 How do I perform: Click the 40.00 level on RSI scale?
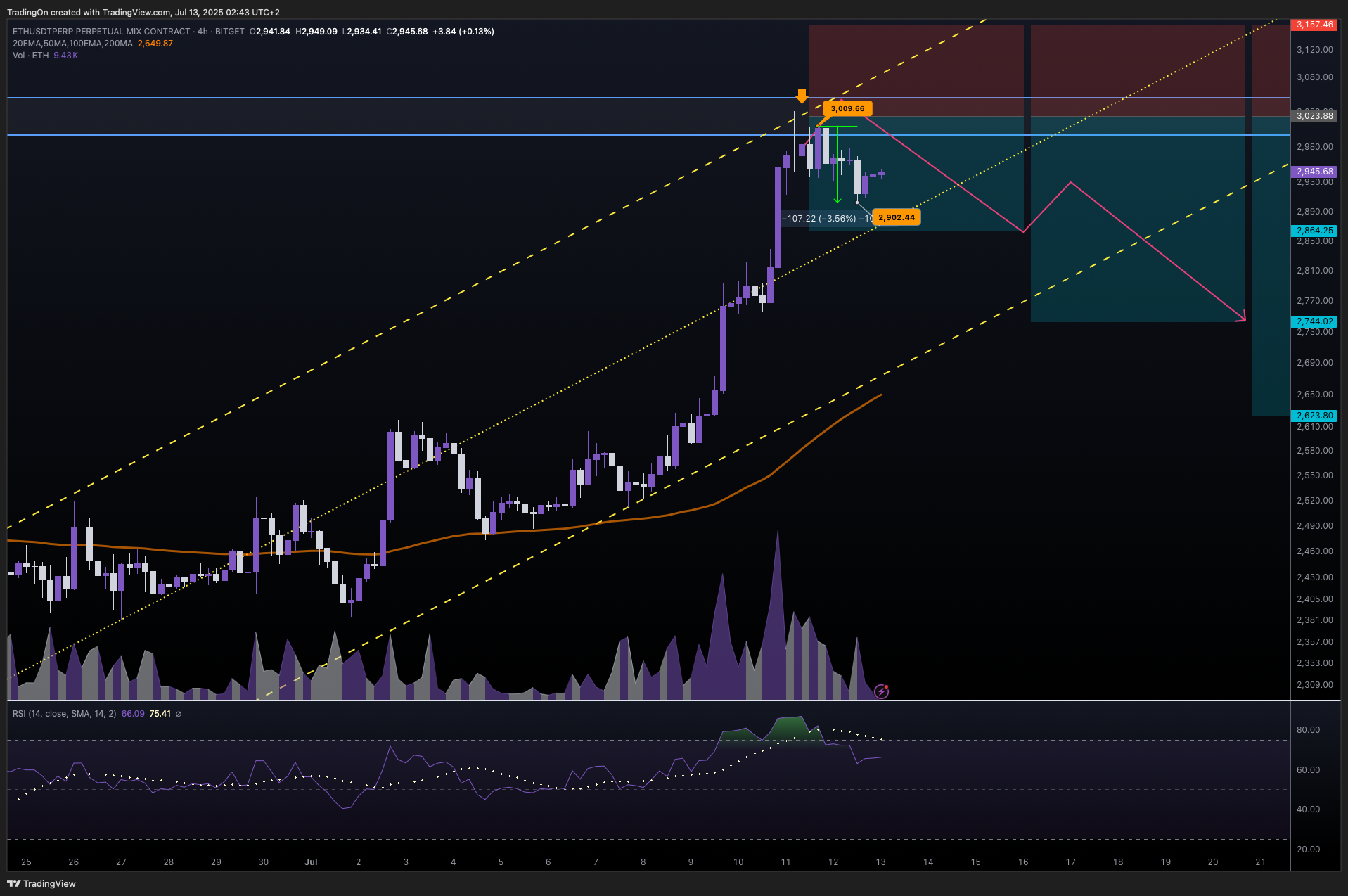[x=1308, y=809]
